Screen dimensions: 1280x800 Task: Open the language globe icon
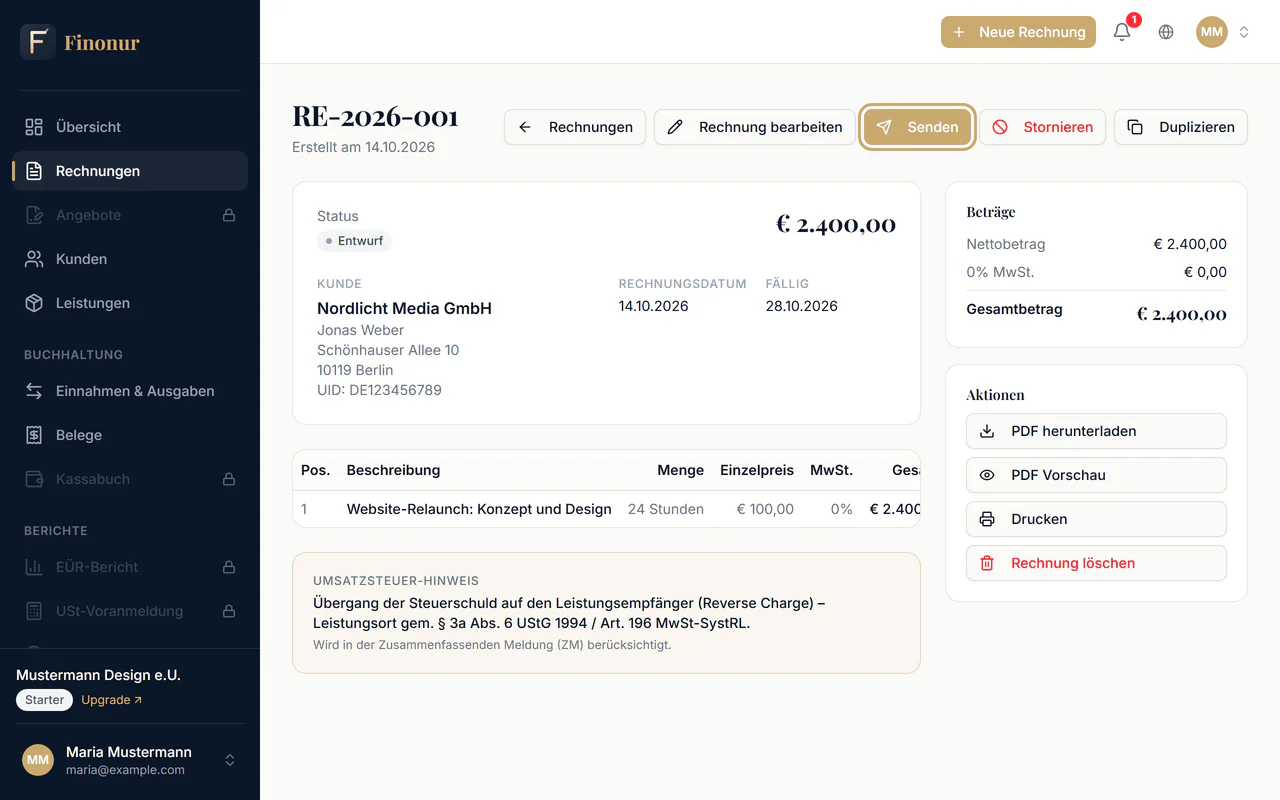pos(1166,32)
